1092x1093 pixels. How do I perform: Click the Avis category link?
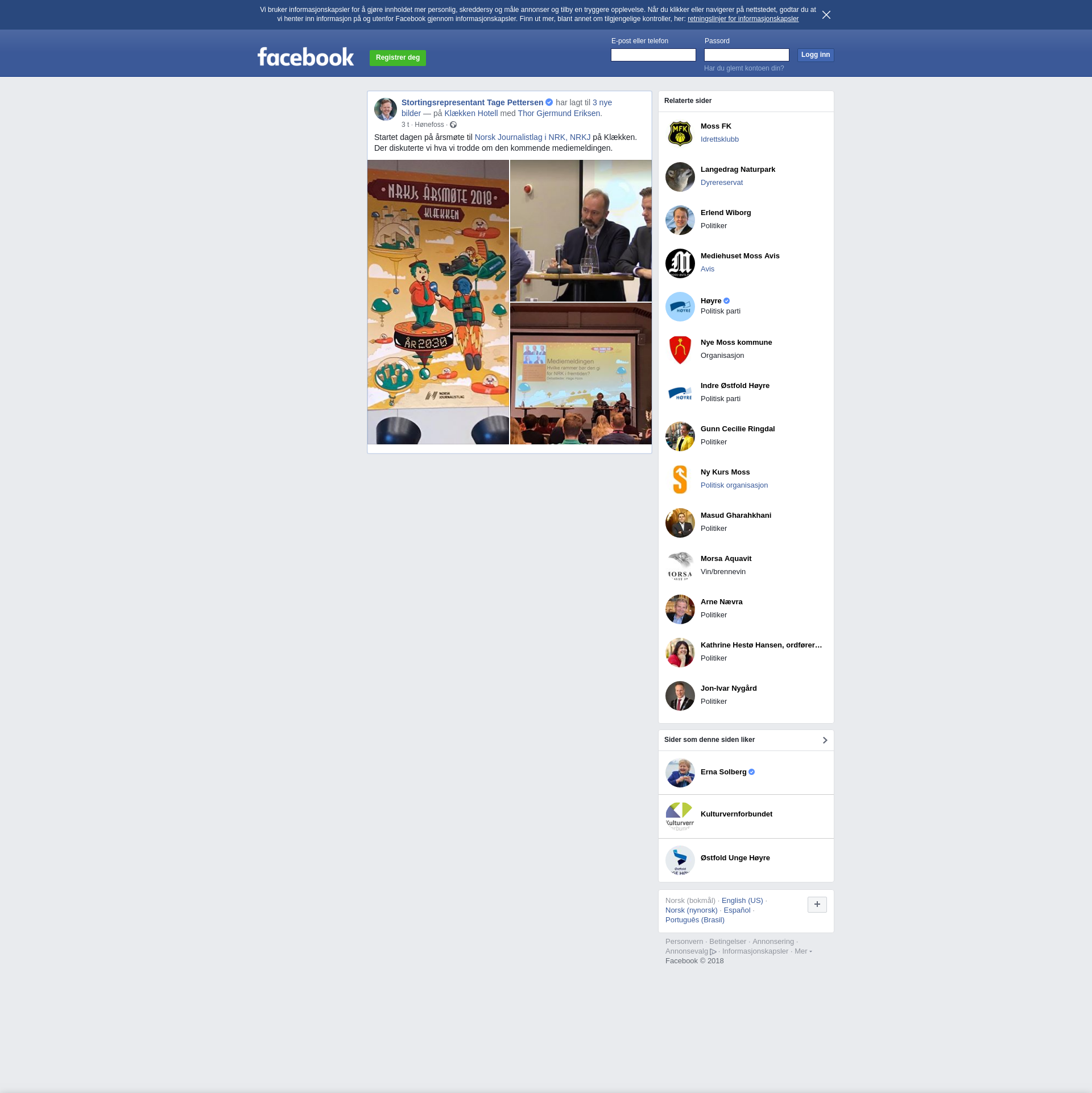click(707, 269)
